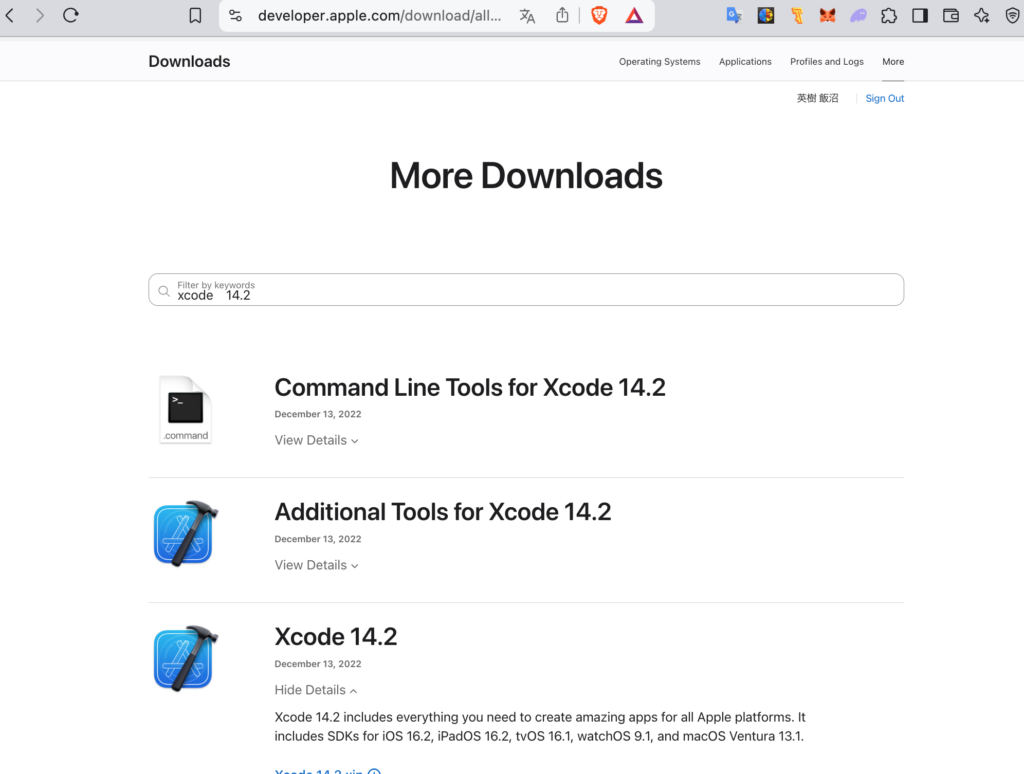
Task: Click the date under Additional Tools title
Action: (318, 539)
